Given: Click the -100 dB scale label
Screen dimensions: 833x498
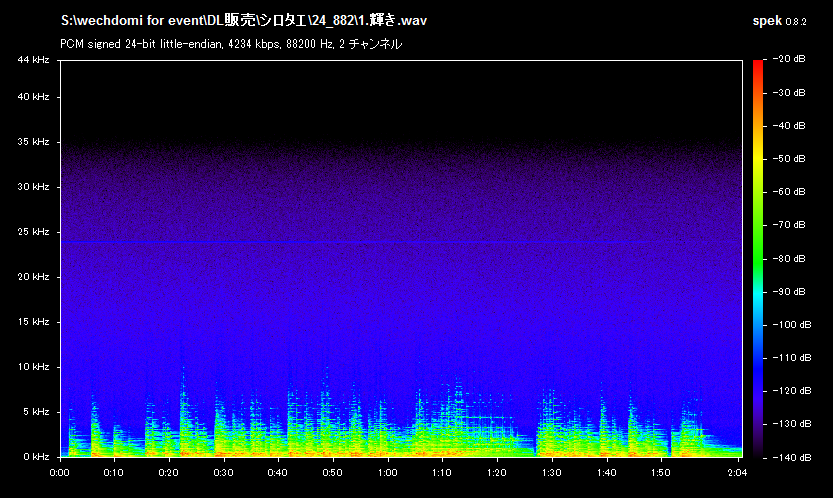Looking at the screenshot, I should (791, 325).
